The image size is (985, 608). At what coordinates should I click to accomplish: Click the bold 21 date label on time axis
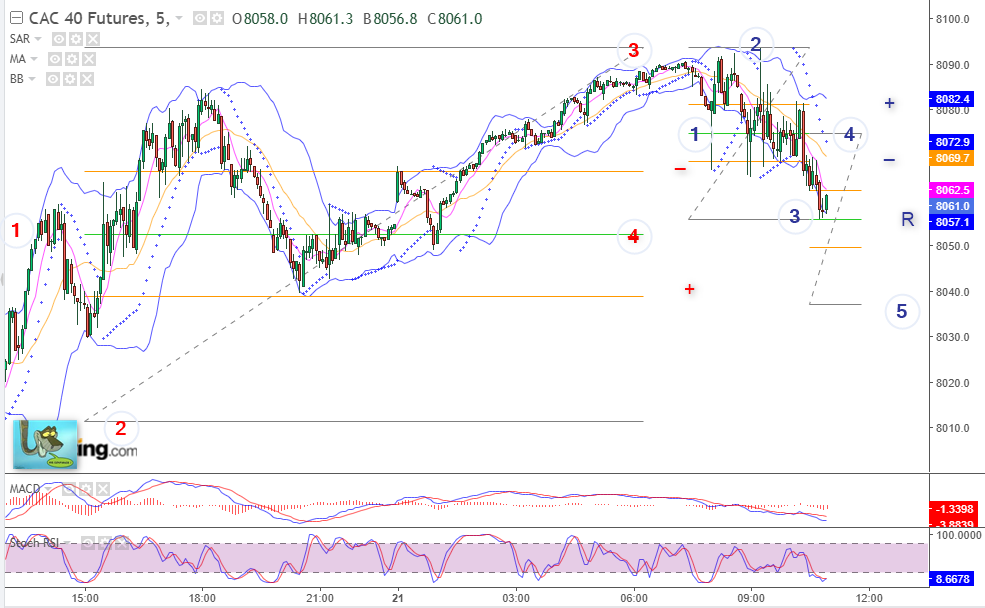[x=398, y=598]
